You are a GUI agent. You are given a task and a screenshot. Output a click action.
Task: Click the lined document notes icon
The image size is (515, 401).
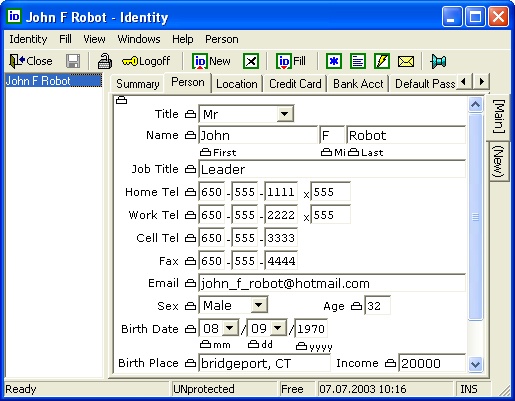(358, 61)
